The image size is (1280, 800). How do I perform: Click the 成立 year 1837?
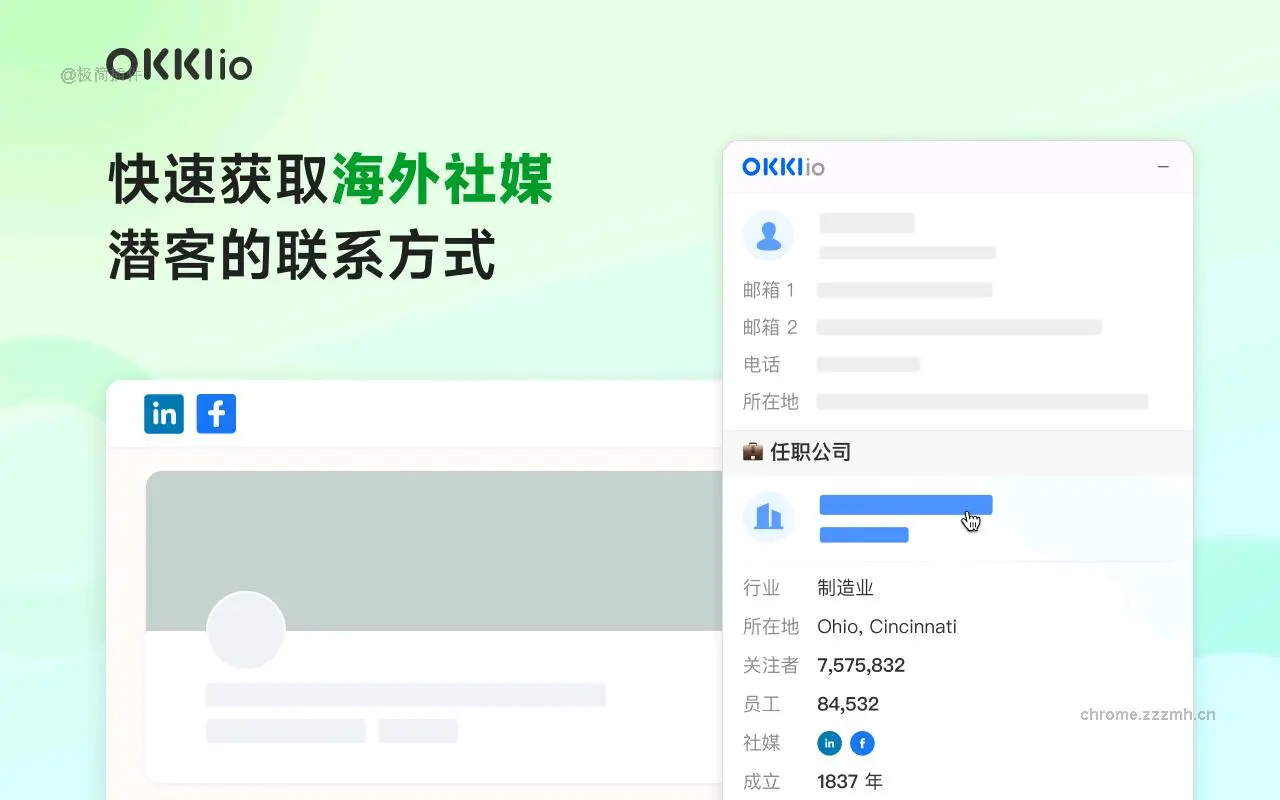[849, 781]
